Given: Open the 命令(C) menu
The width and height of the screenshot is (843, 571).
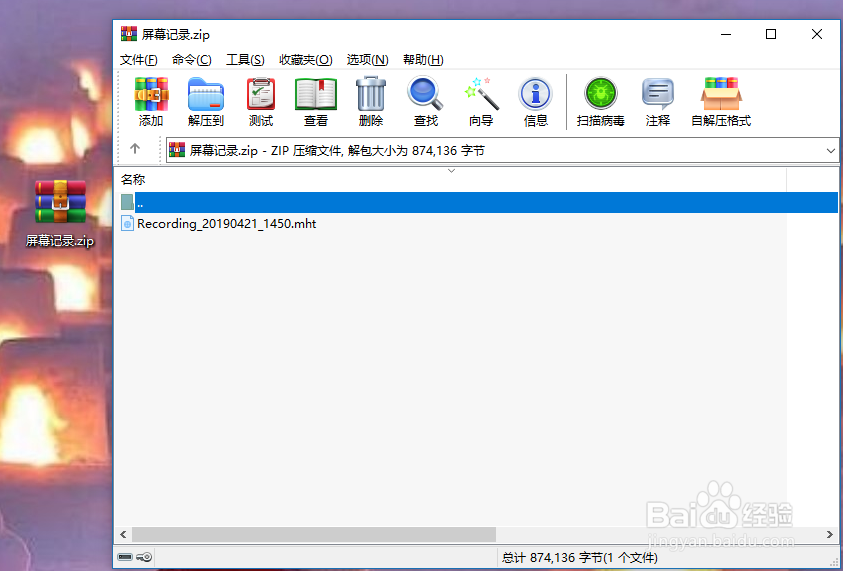Looking at the screenshot, I should [191, 60].
